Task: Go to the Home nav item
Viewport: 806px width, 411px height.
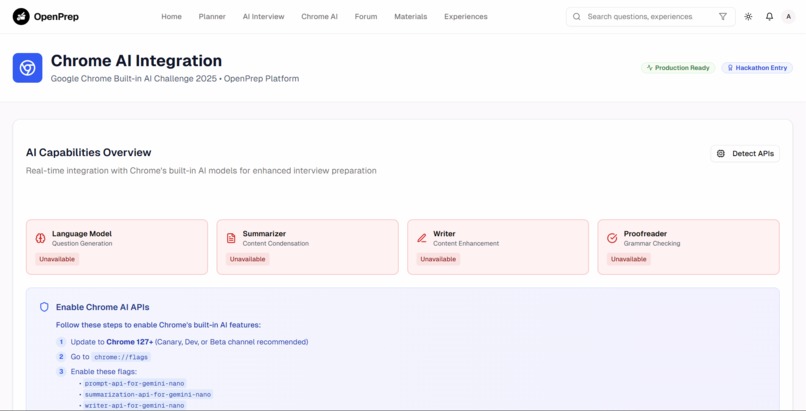Action: tap(171, 16)
